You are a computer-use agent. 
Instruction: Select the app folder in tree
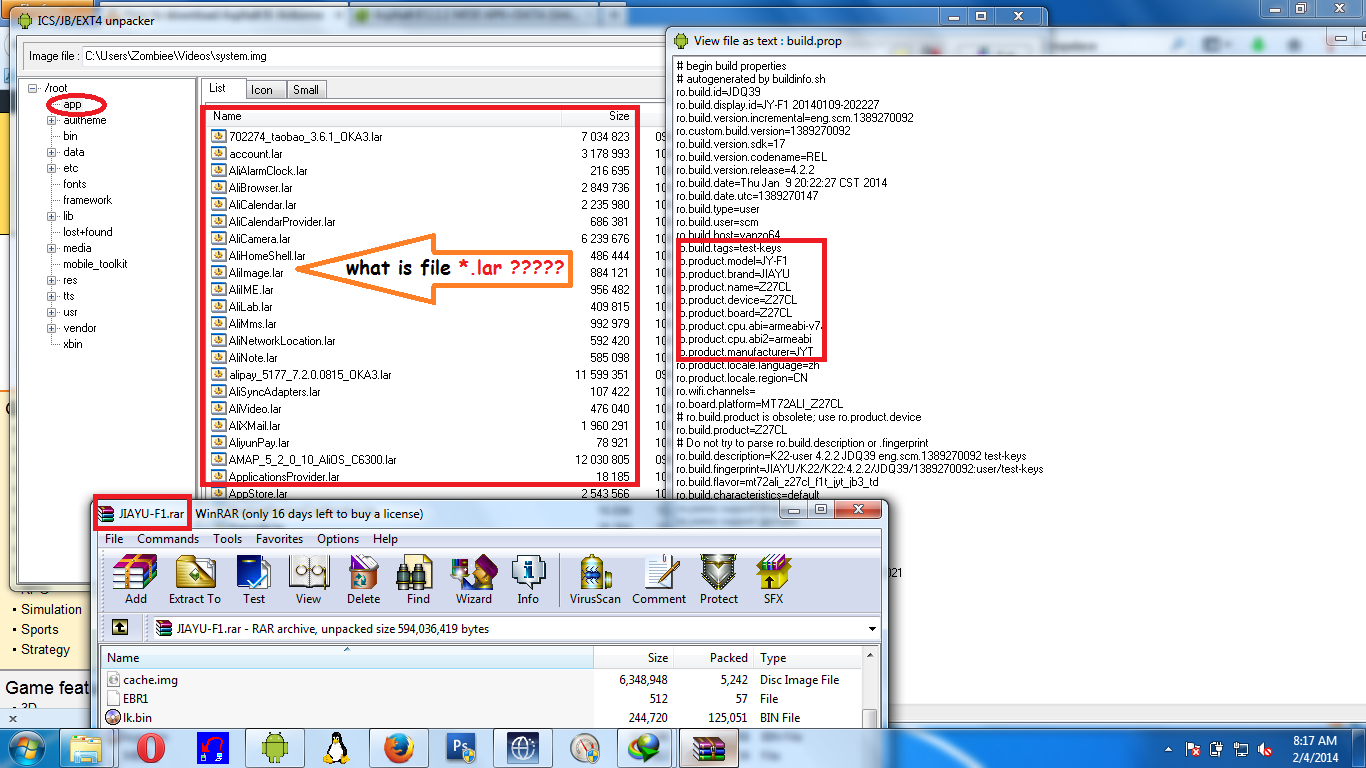pos(72,104)
